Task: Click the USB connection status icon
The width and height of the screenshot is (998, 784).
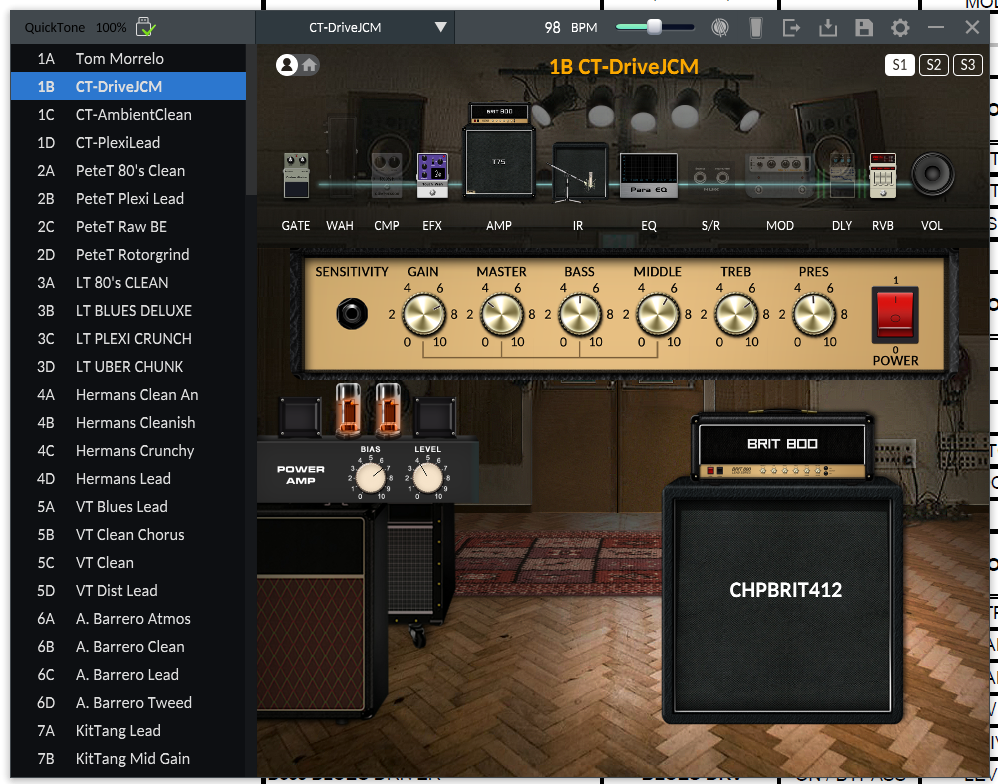Action: click(145, 27)
